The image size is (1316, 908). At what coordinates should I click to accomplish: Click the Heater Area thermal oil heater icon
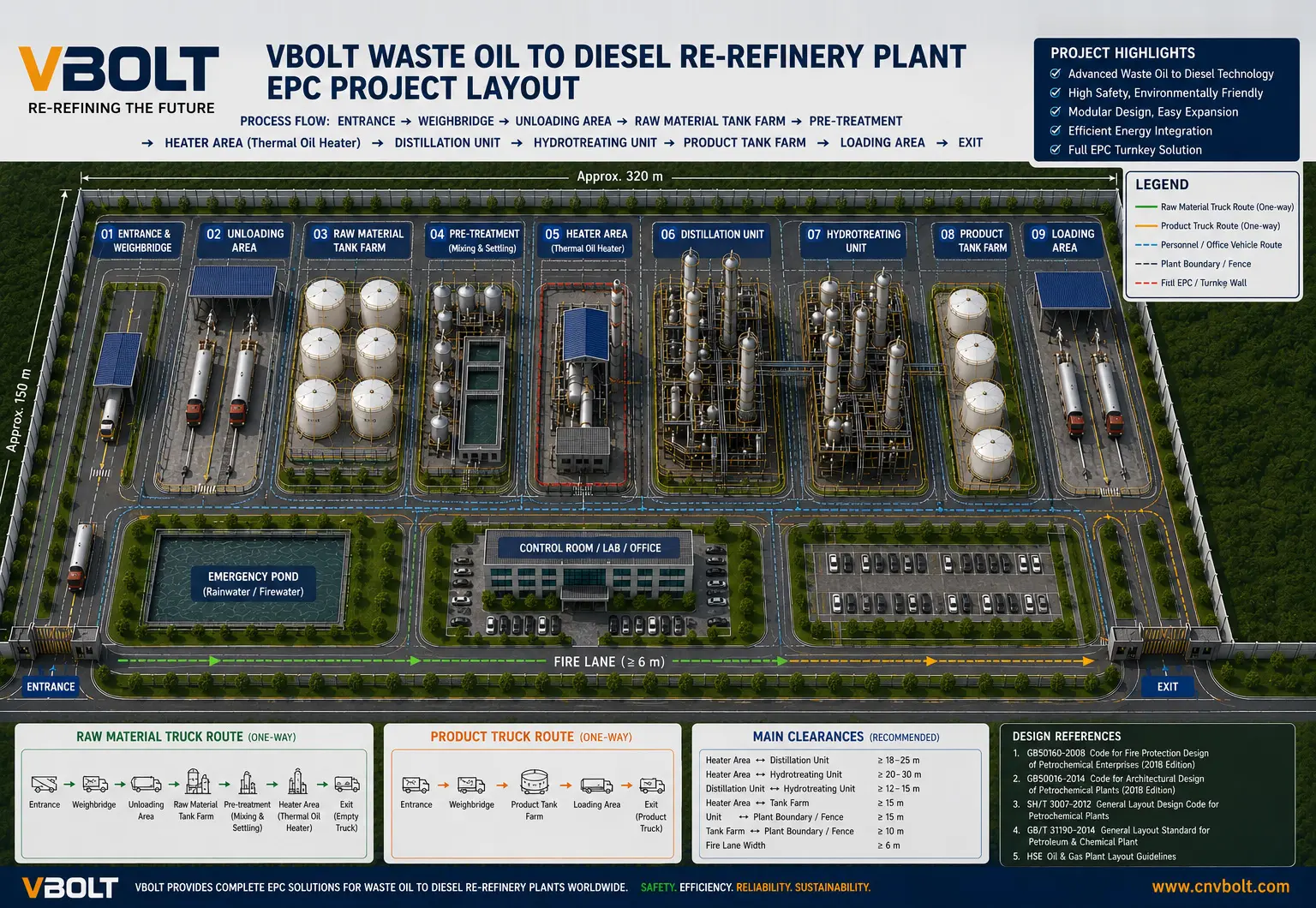pos(298,781)
